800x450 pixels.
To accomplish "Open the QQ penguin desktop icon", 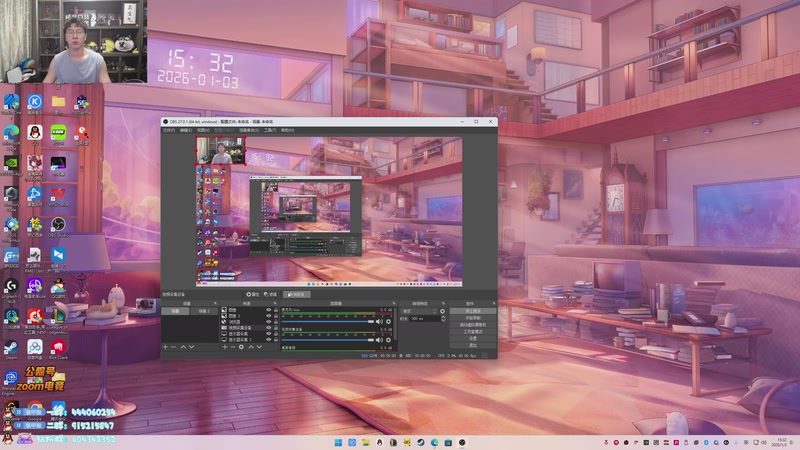I will (35, 135).
